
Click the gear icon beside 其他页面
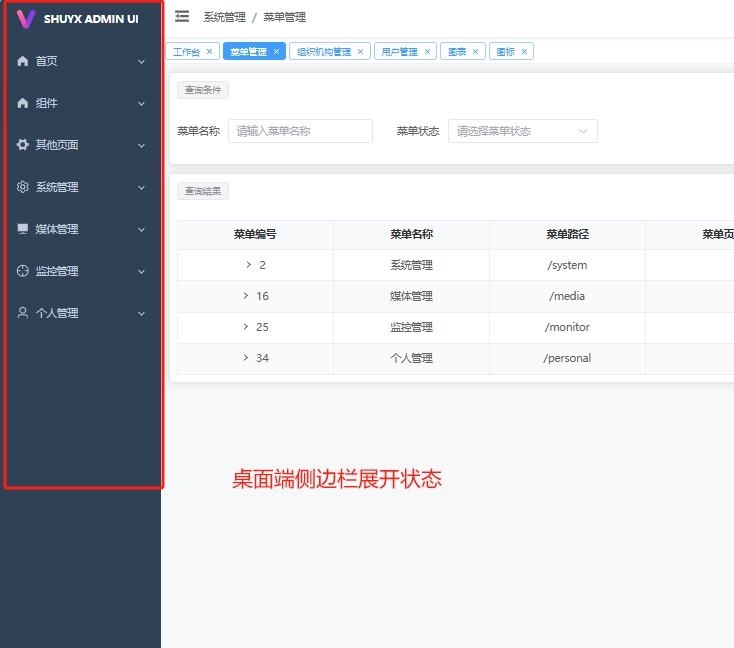(x=23, y=145)
